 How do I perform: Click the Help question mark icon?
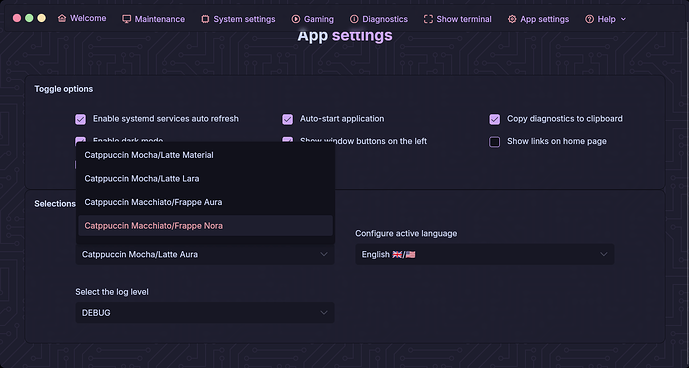[589, 19]
